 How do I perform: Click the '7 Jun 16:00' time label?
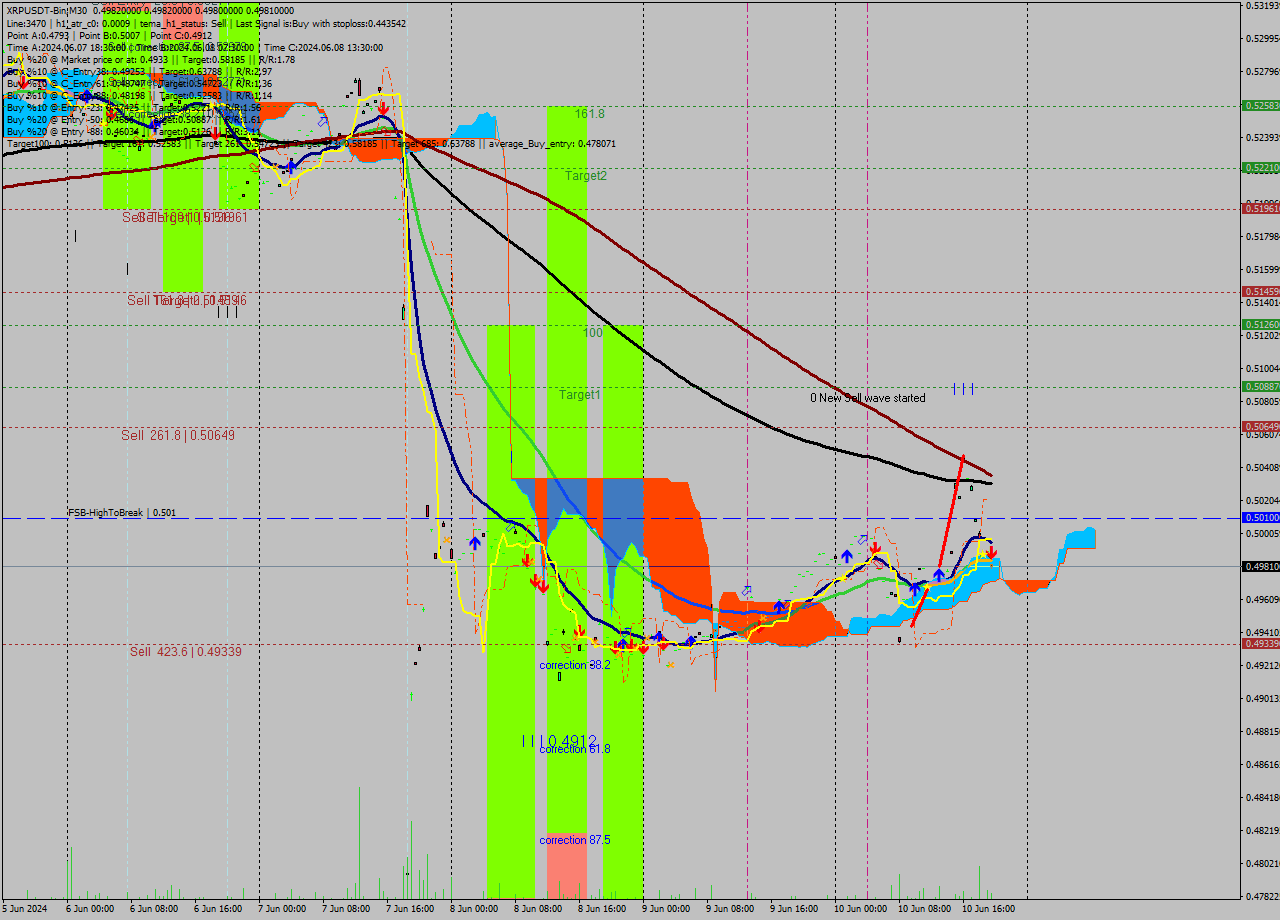(410, 908)
